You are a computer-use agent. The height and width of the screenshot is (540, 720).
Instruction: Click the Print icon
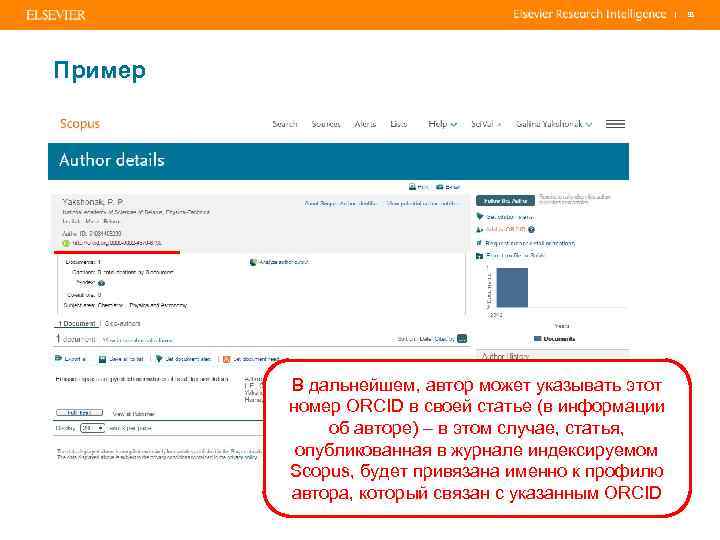(x=412, y=186)
